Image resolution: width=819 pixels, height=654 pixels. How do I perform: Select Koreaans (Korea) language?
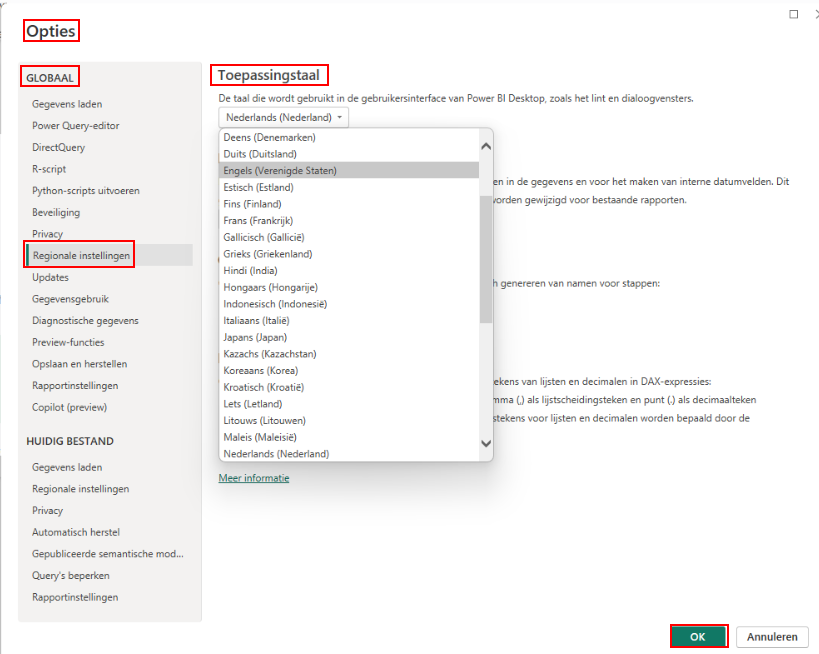pyautogui.click(x=349, y=371)
